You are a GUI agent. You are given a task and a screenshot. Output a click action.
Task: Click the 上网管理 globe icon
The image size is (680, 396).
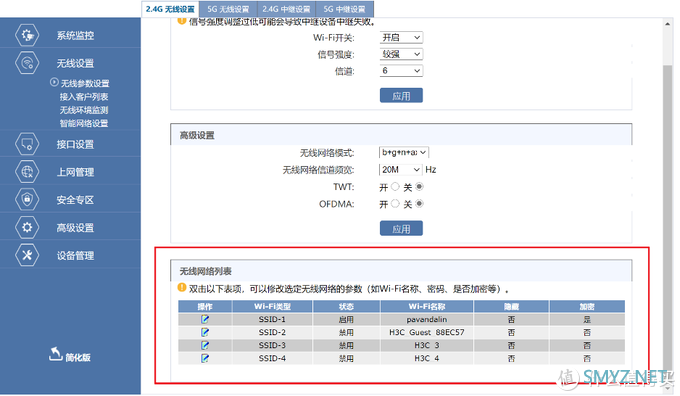coord(27,172)
